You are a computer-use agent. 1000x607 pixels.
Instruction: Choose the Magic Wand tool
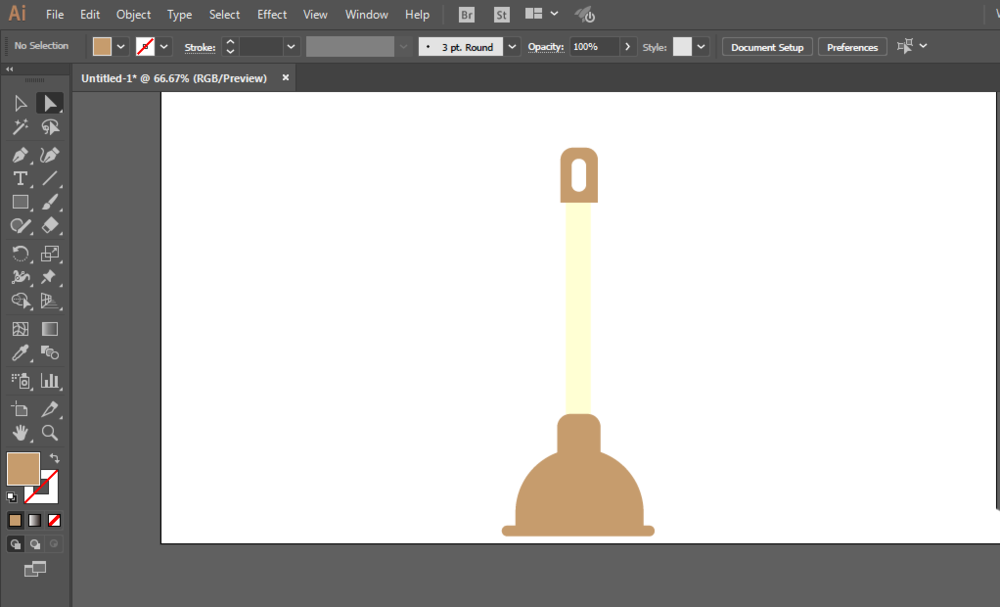20,127
